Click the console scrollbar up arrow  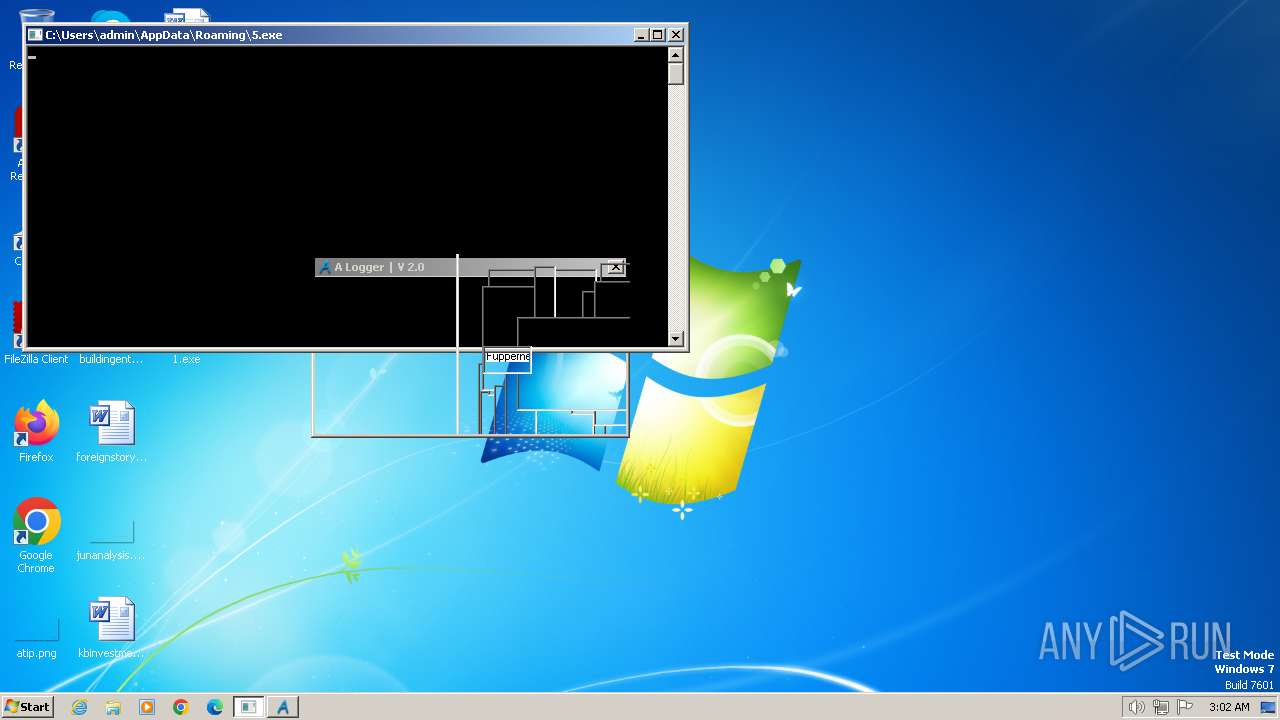pyautogui.click(x=676, y=56)
